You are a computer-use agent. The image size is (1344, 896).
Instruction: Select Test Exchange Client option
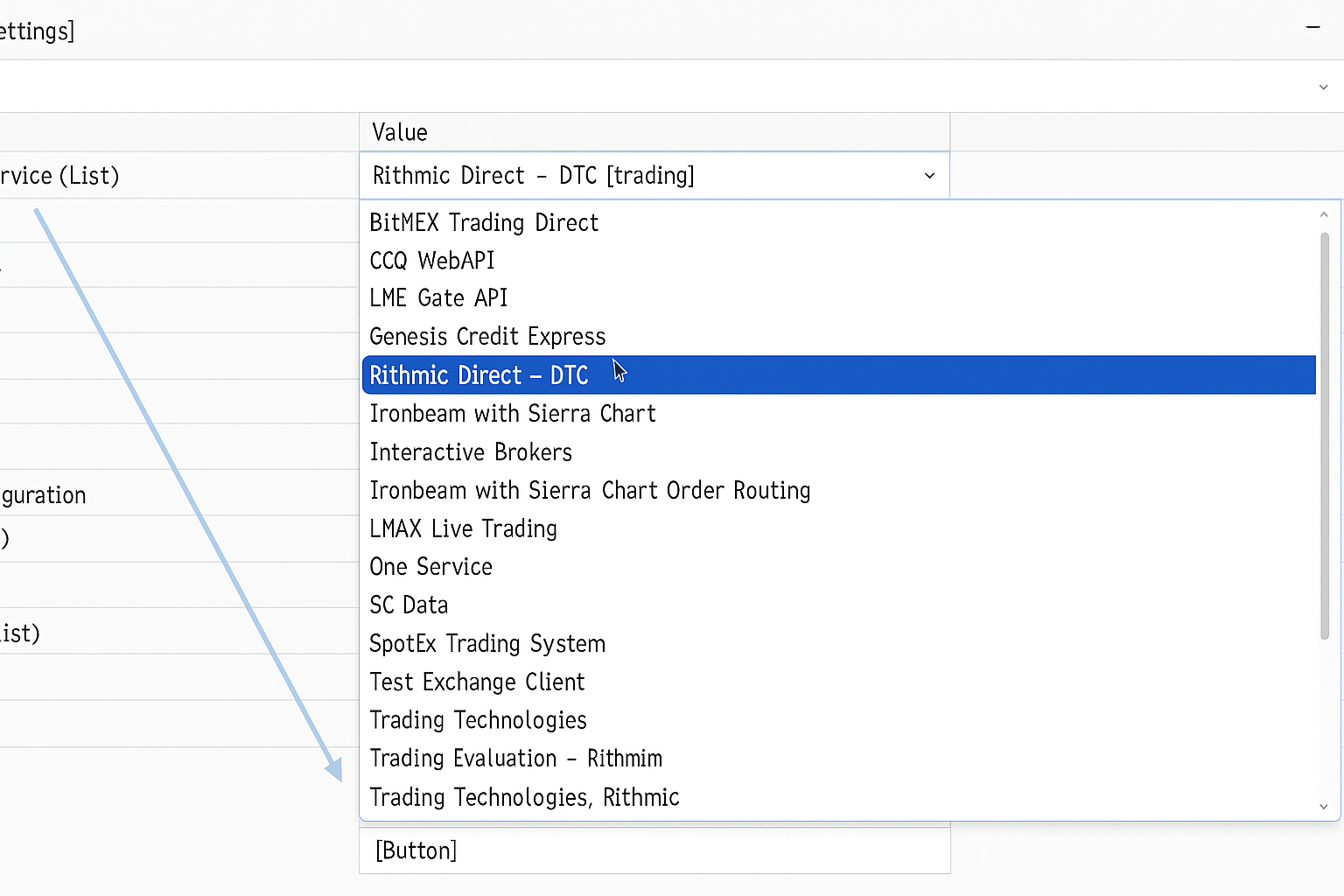point(838,682)
